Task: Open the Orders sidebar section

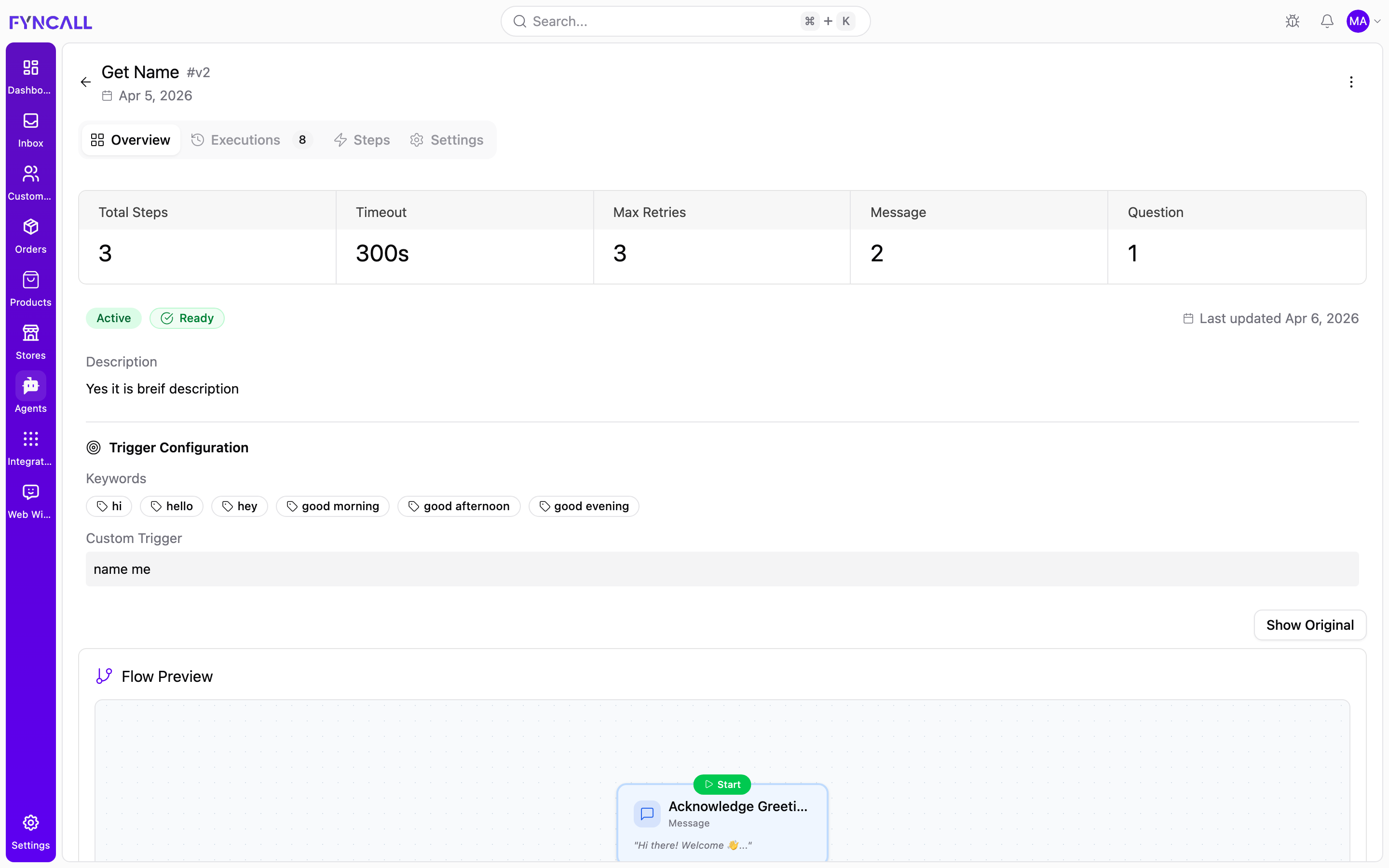Action: (30, 236)
